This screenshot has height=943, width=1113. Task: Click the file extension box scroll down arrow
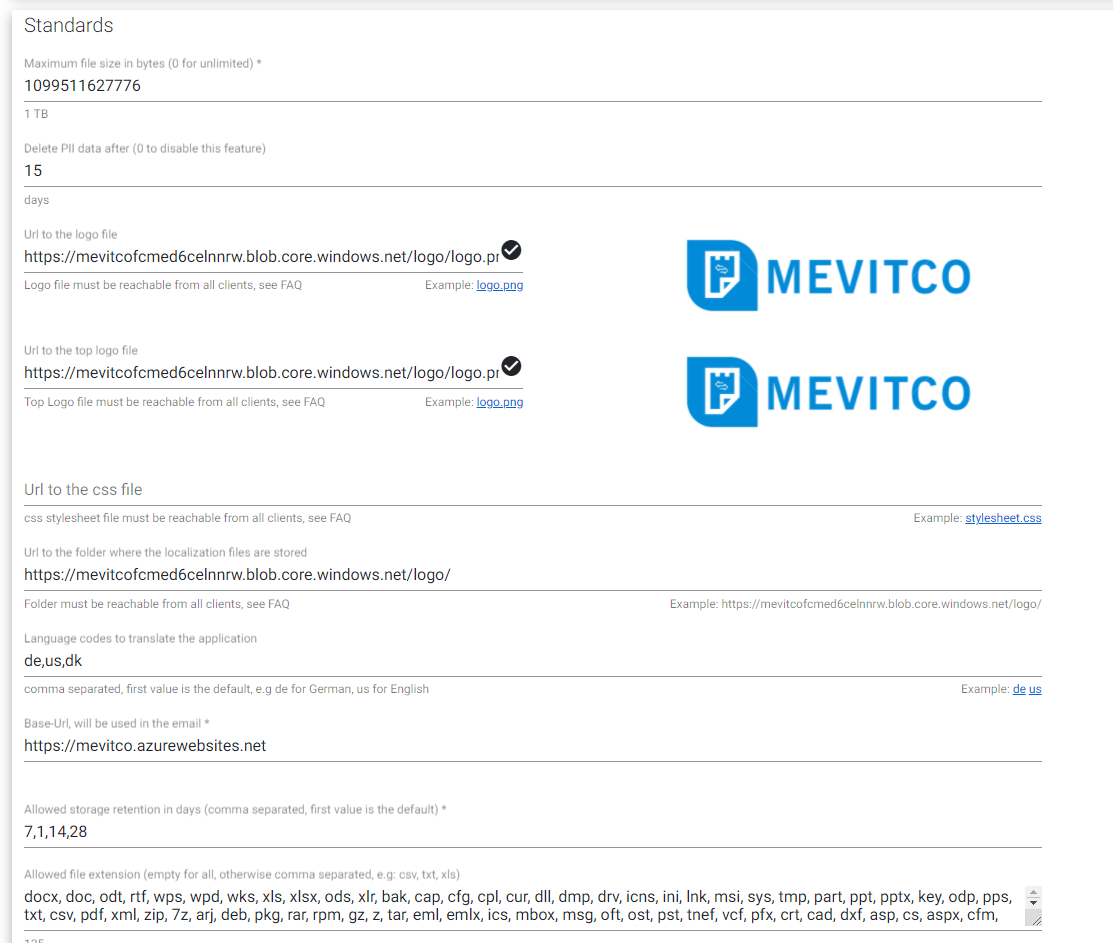(x=1034, y=903)
